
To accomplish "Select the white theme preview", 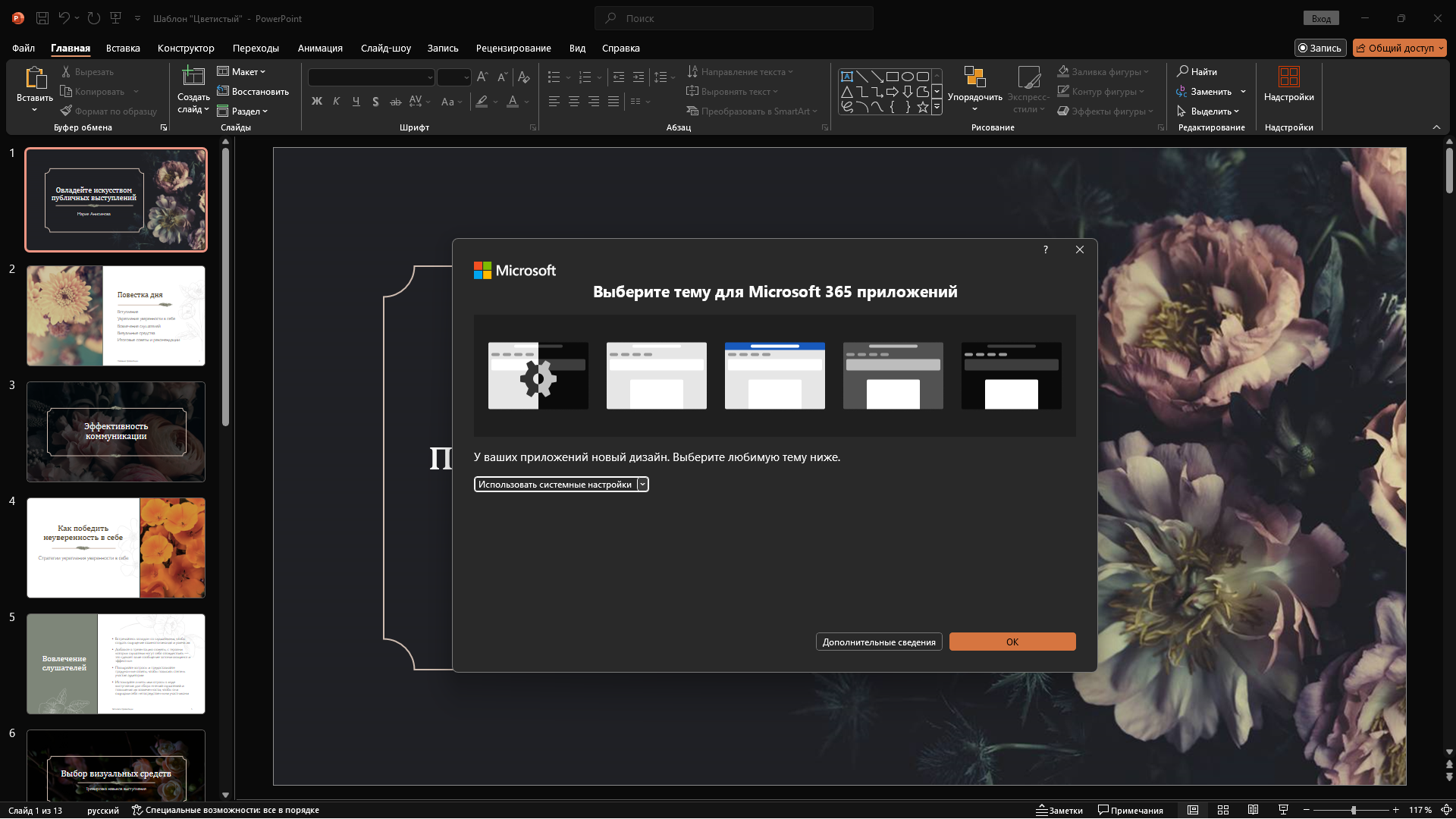I will pos(657,376).
